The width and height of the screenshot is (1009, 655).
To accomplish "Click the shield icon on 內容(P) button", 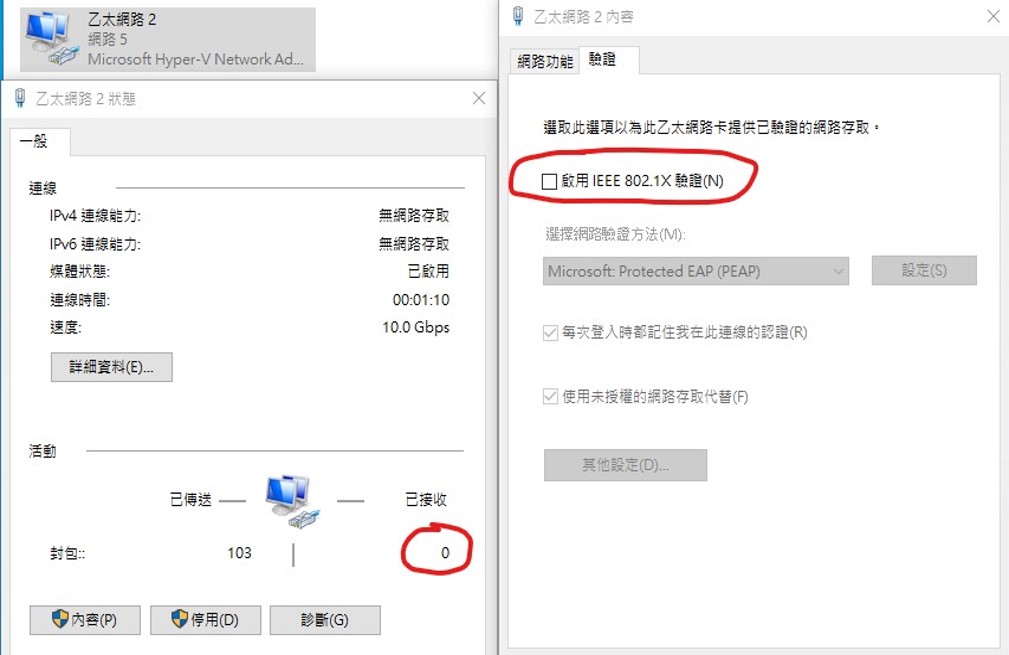I will (60, 619).
